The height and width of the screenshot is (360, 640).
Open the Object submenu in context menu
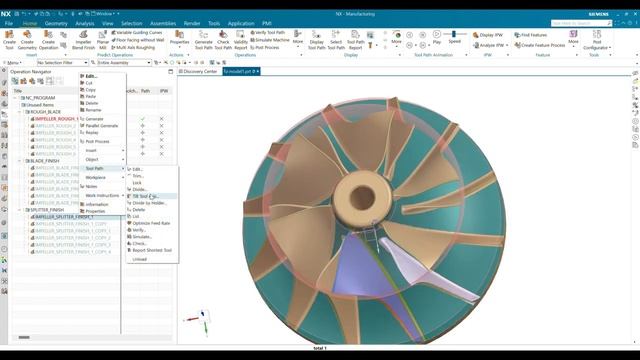click(x=102, y=160)
